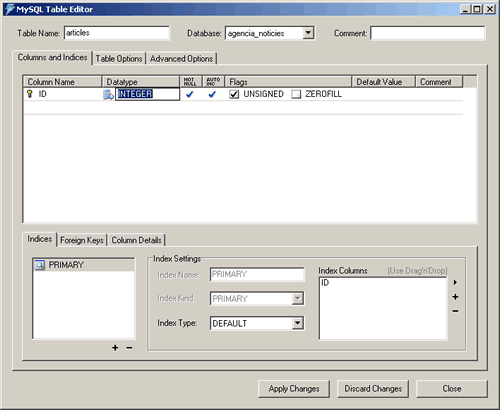Click the Column Name header
This screenshot has width=500, height=410.
tap(62, 82)
